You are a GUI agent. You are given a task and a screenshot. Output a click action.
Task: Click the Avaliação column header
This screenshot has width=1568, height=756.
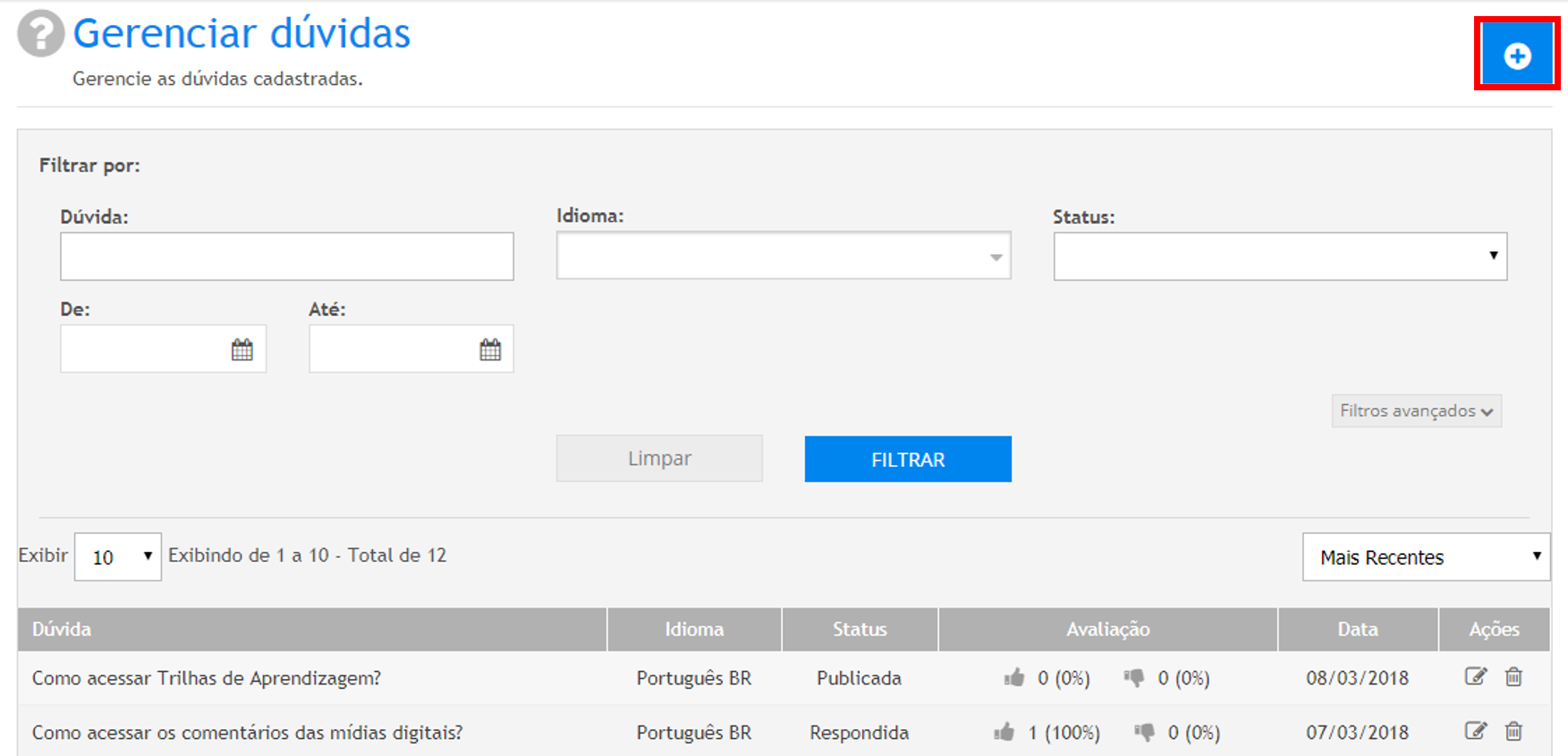tap(1107, 630)
